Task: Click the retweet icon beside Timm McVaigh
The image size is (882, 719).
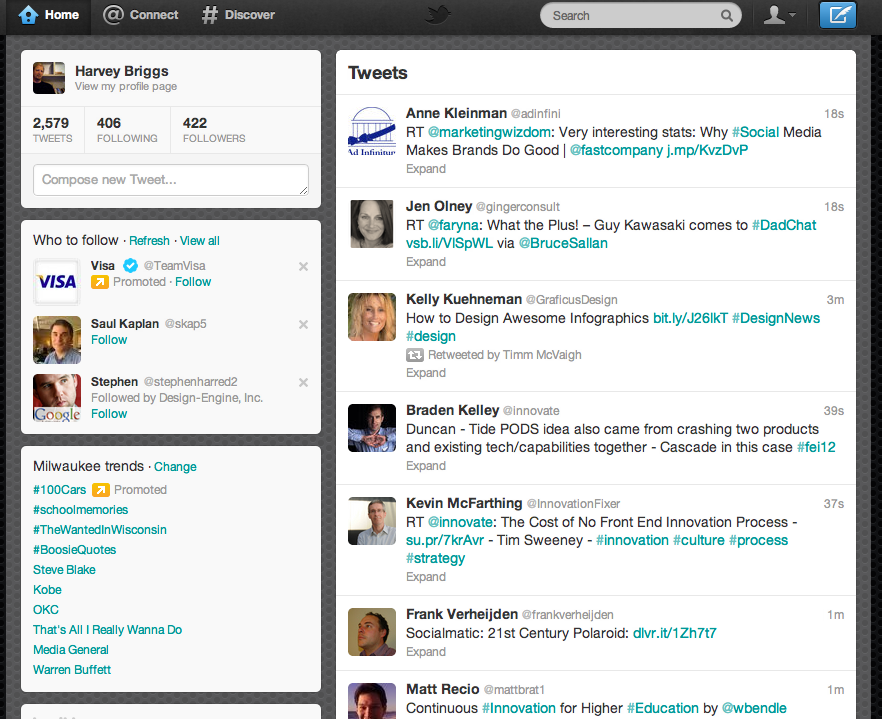Action: pos(415,354)
